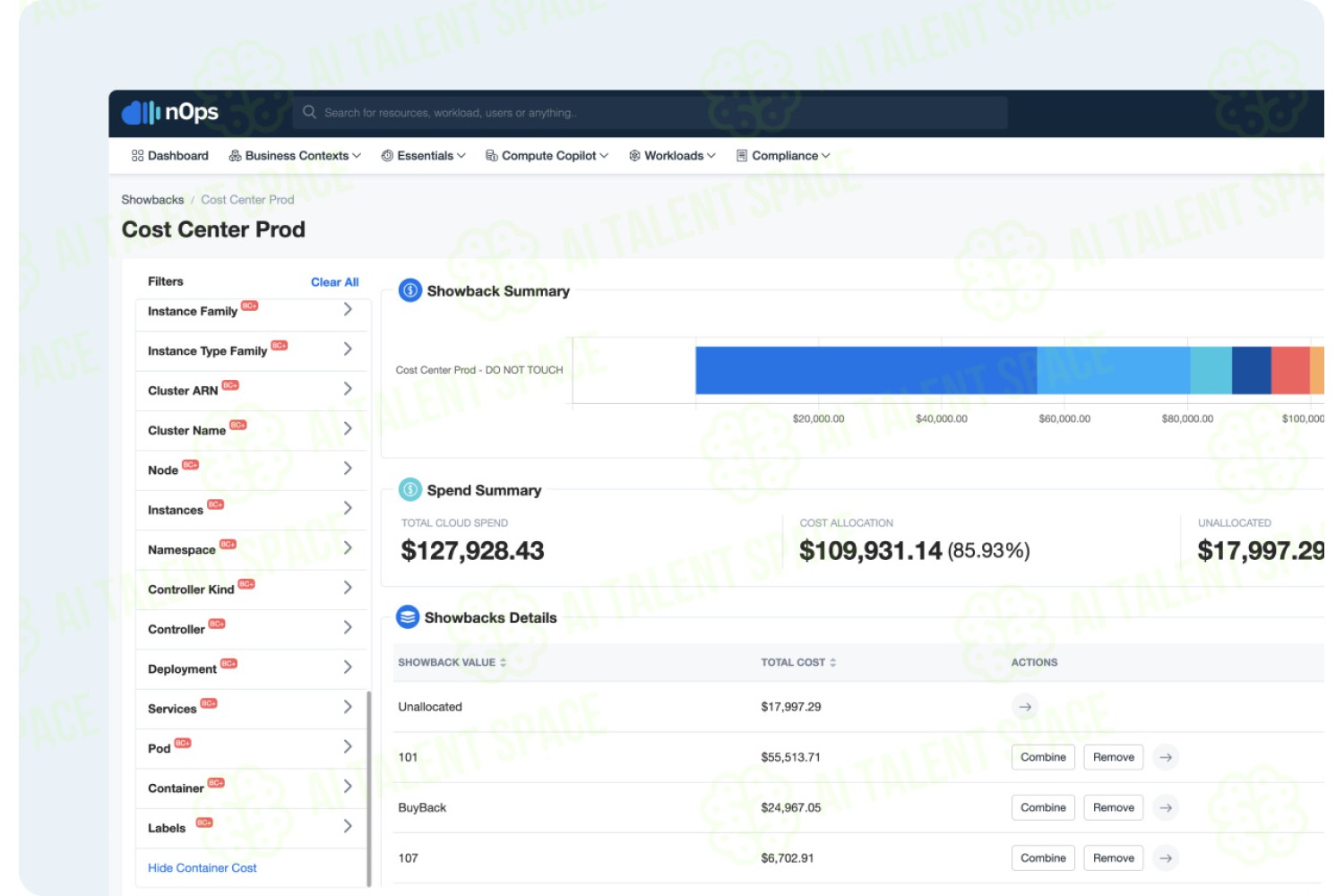The image size is (1344, 896).
Task: Click the Services filter row label
Action: (172, 709)
